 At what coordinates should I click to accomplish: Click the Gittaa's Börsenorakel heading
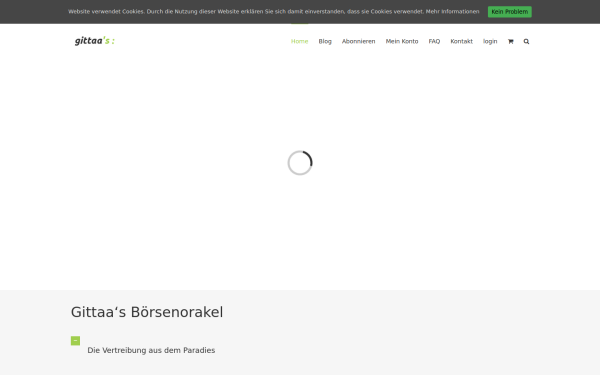point(147,312)
